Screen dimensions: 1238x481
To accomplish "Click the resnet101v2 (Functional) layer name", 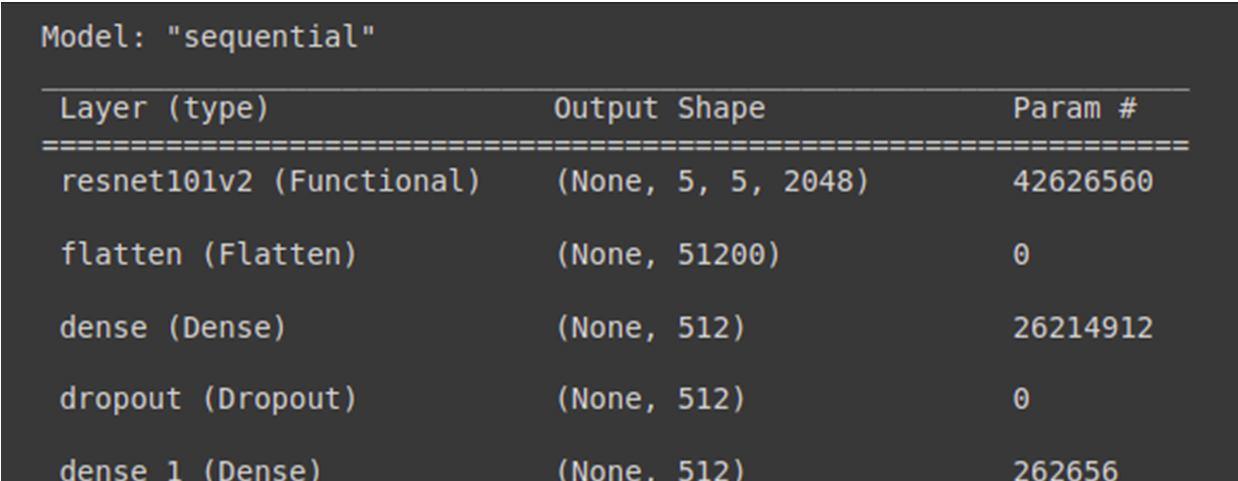I will 268,185.
